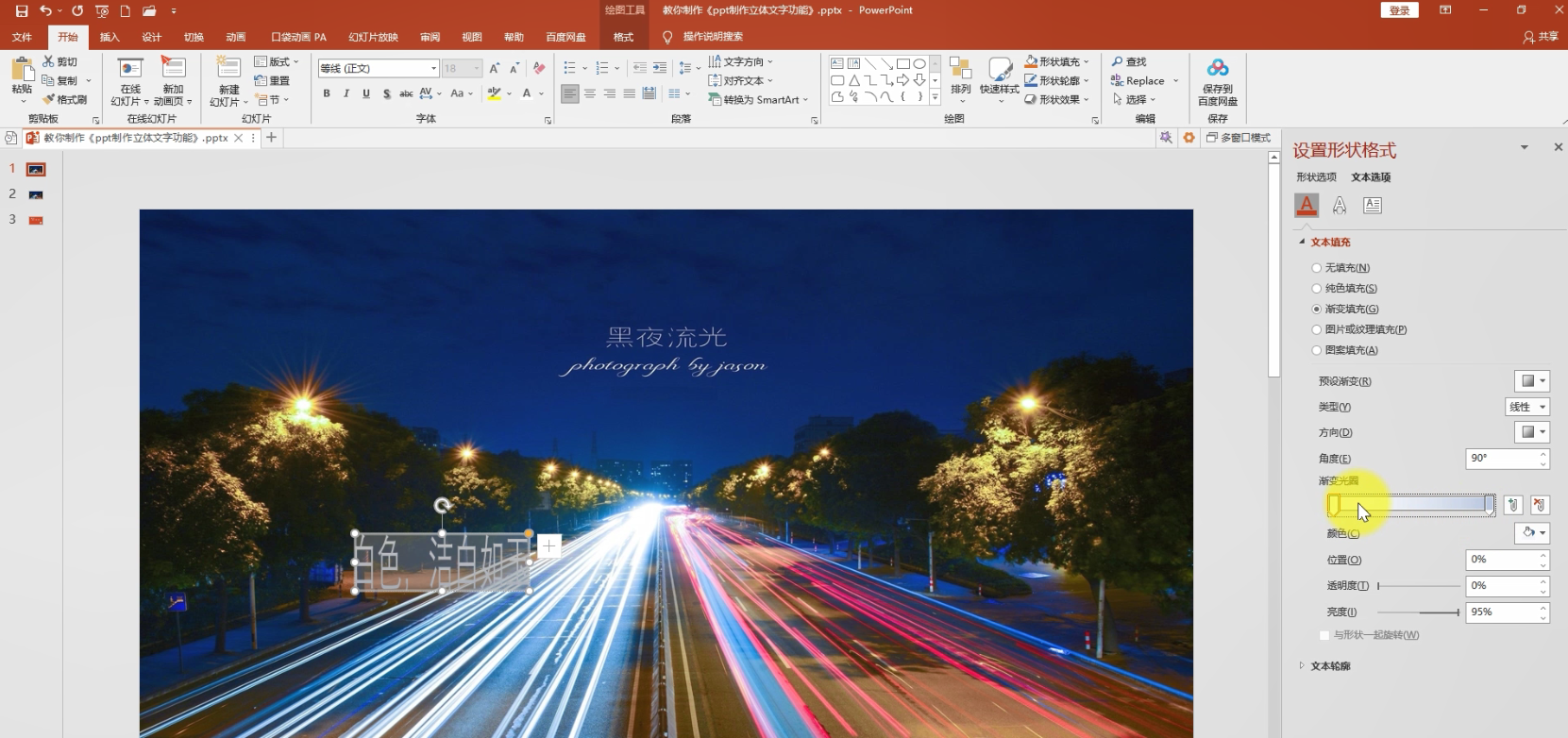The width and height of the screenshot is (1568, 738).
Task: Decrease font size
Action: (514, 68)
